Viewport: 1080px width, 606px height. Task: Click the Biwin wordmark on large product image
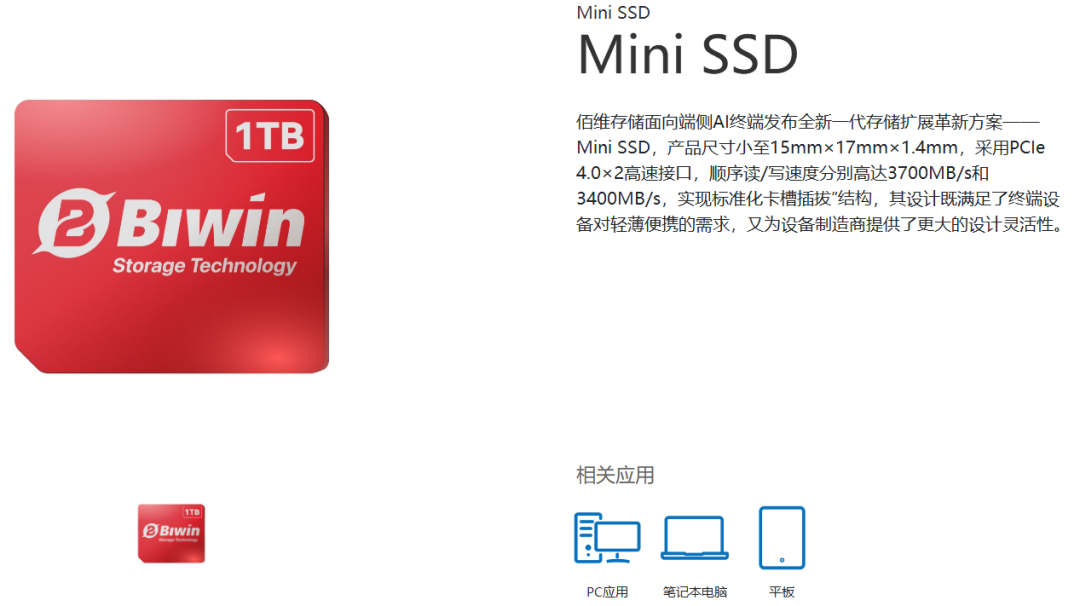click(x=211, y=222)
